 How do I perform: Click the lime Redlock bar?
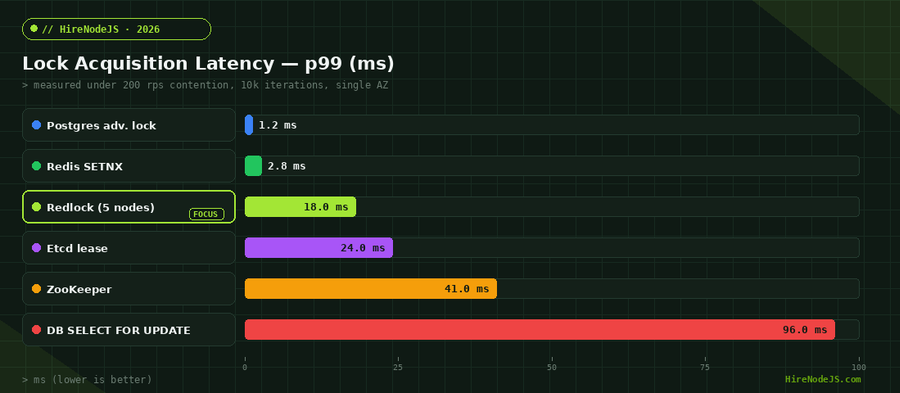coord(300,207)
